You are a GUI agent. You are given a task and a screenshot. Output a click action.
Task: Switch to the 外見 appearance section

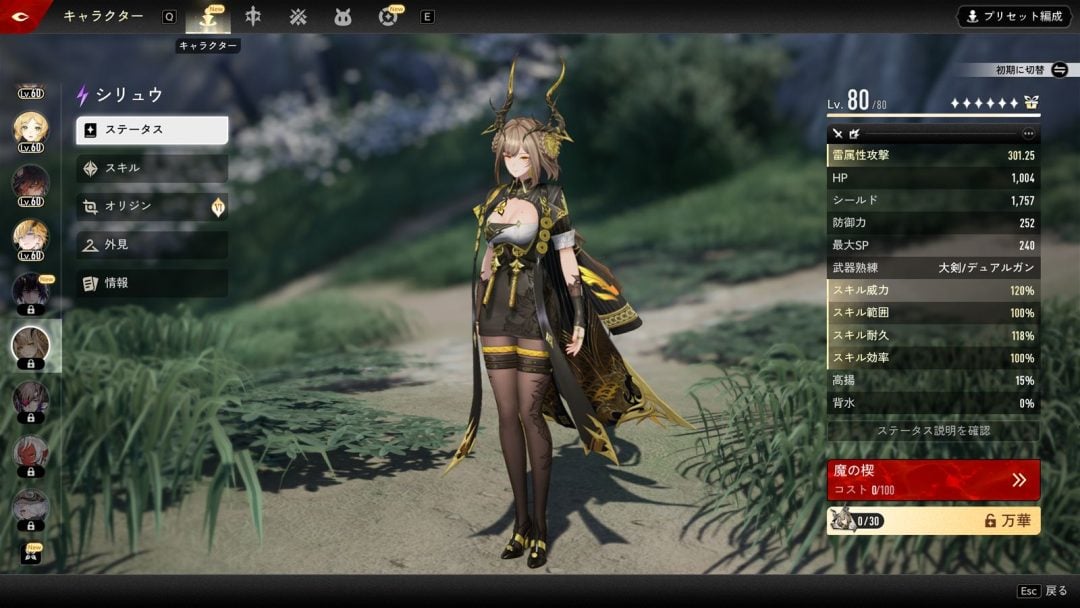(152, 245)
